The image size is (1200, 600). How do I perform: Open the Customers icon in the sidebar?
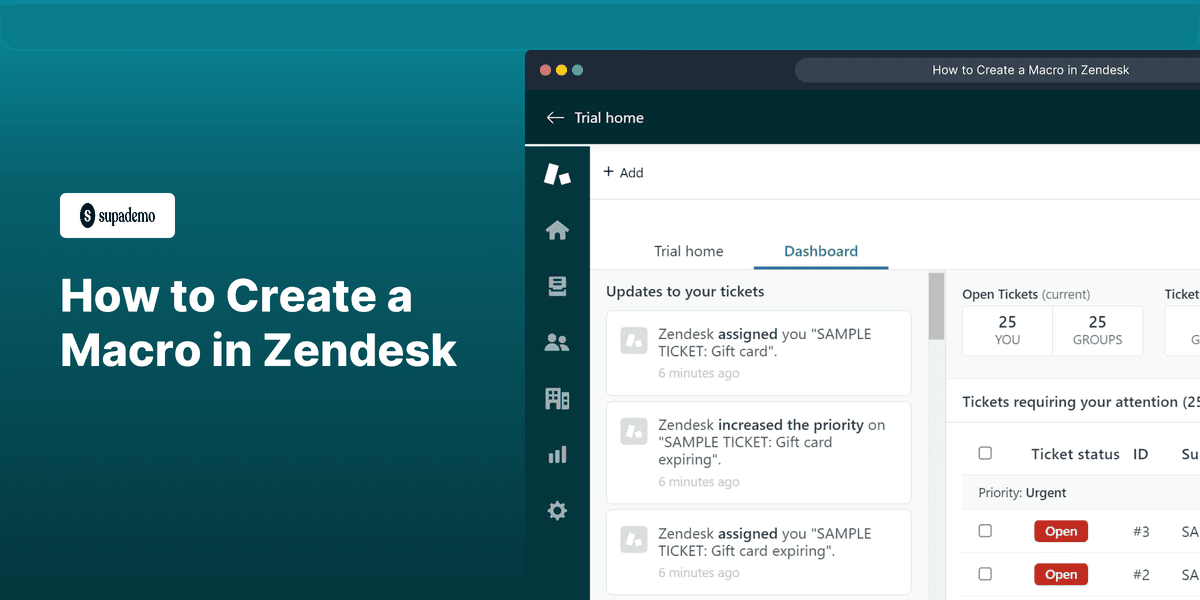click(x=557, y=342)
